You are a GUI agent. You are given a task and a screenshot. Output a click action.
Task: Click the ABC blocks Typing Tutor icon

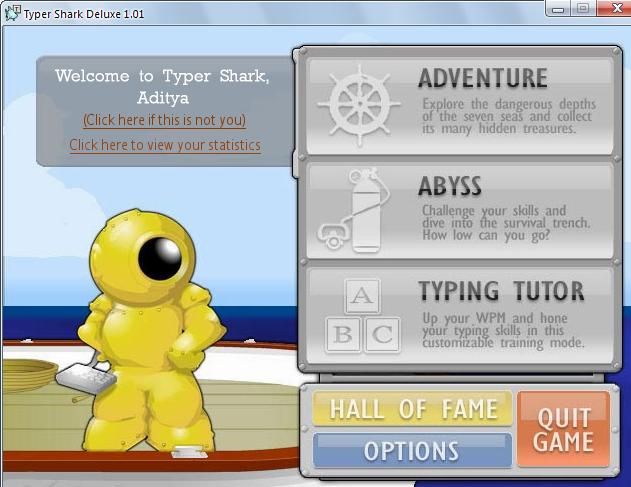(x=363, y=316)
